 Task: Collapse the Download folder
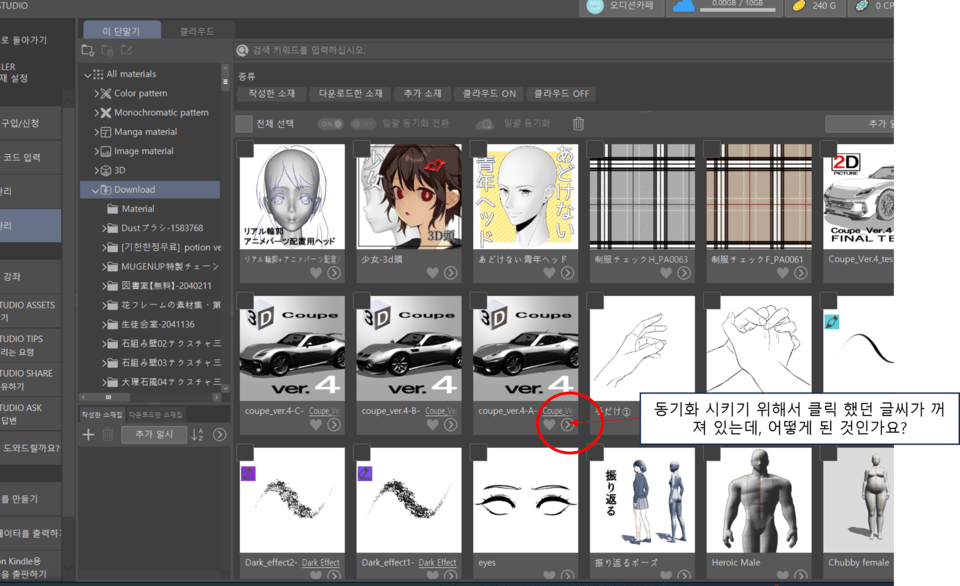pos(95,190)
